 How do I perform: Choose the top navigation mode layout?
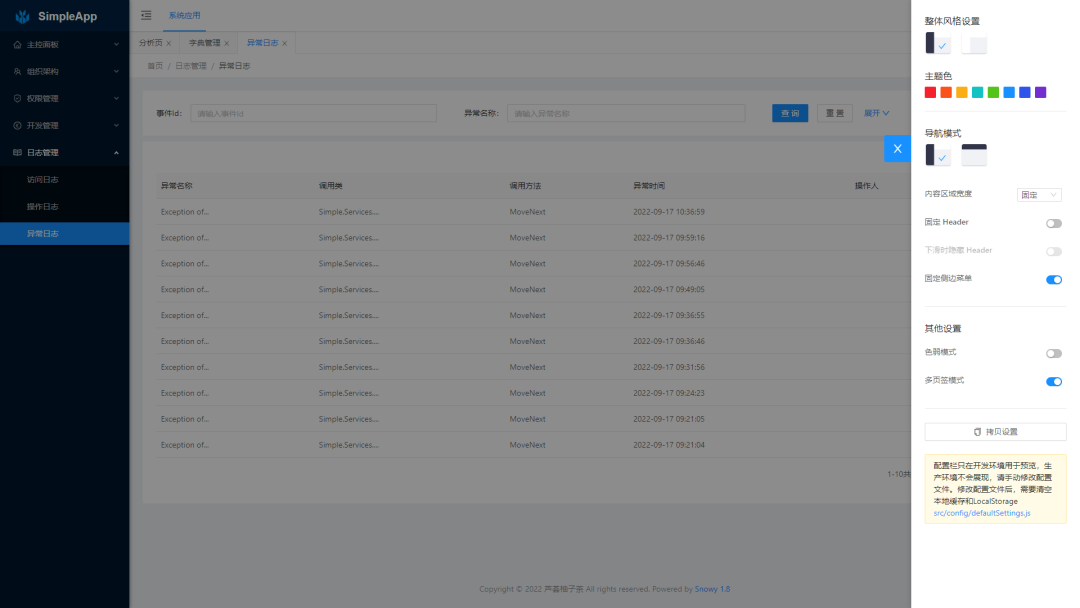point(974,155)
